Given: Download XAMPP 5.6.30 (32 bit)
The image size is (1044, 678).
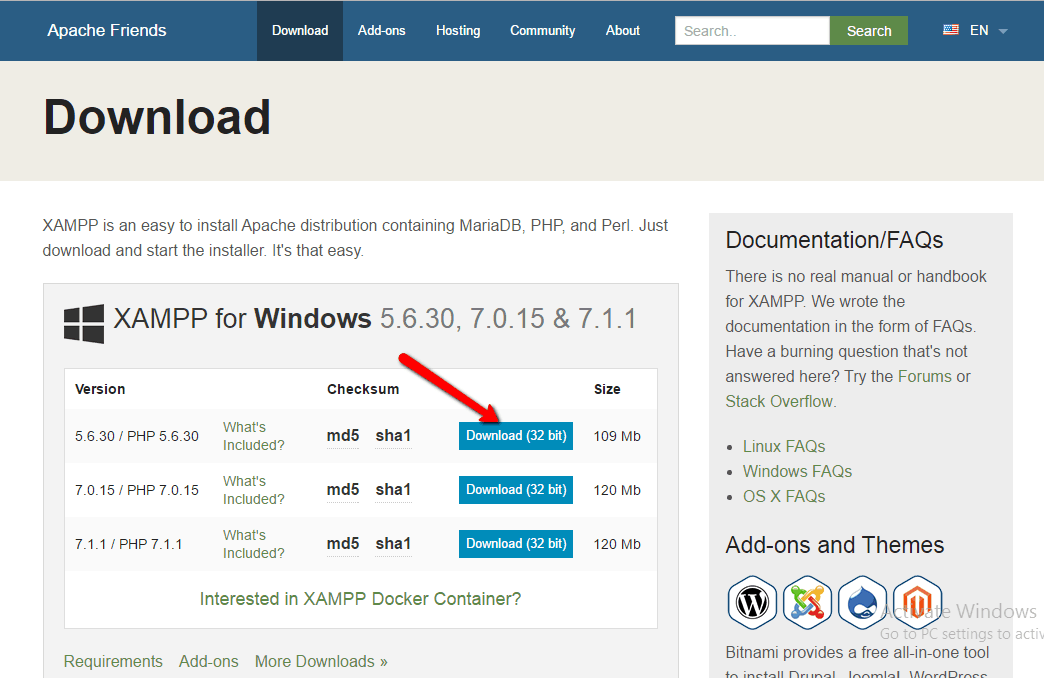Looking at the screenshot, I should pos(516,436).
